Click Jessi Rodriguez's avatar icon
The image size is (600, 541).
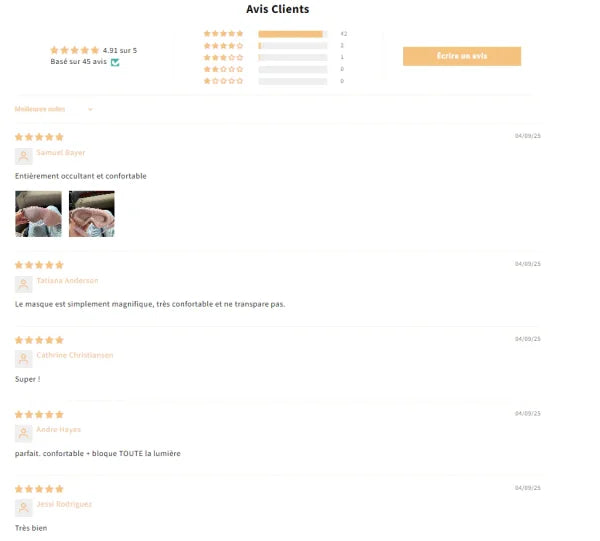(23, 508)
